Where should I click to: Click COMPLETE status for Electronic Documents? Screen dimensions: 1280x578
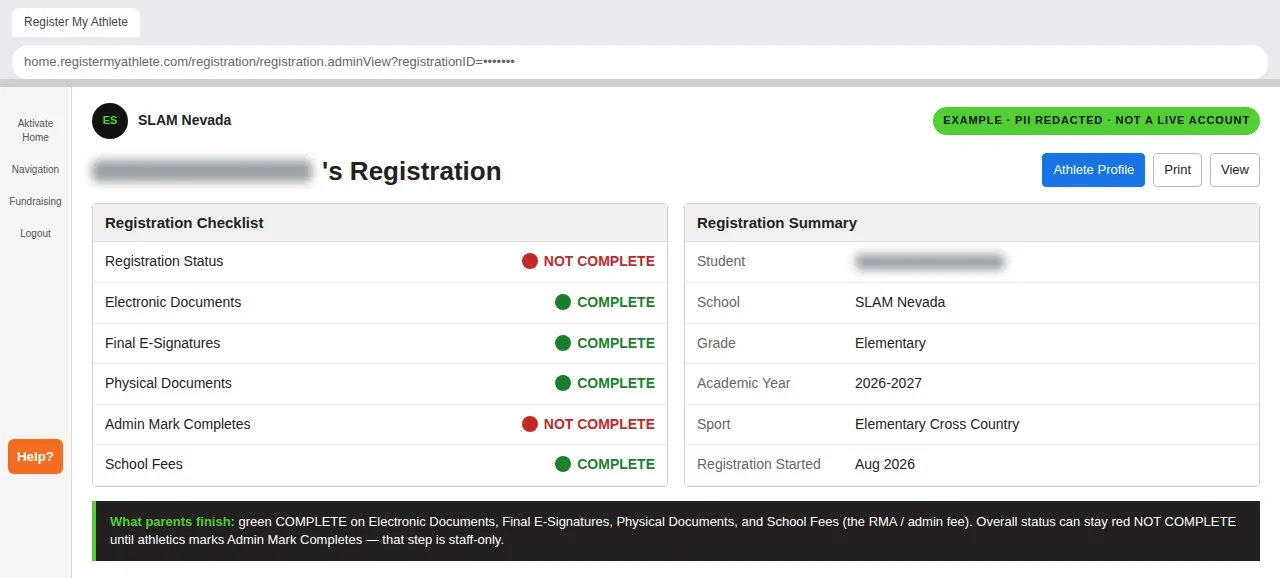coord(616,302)
